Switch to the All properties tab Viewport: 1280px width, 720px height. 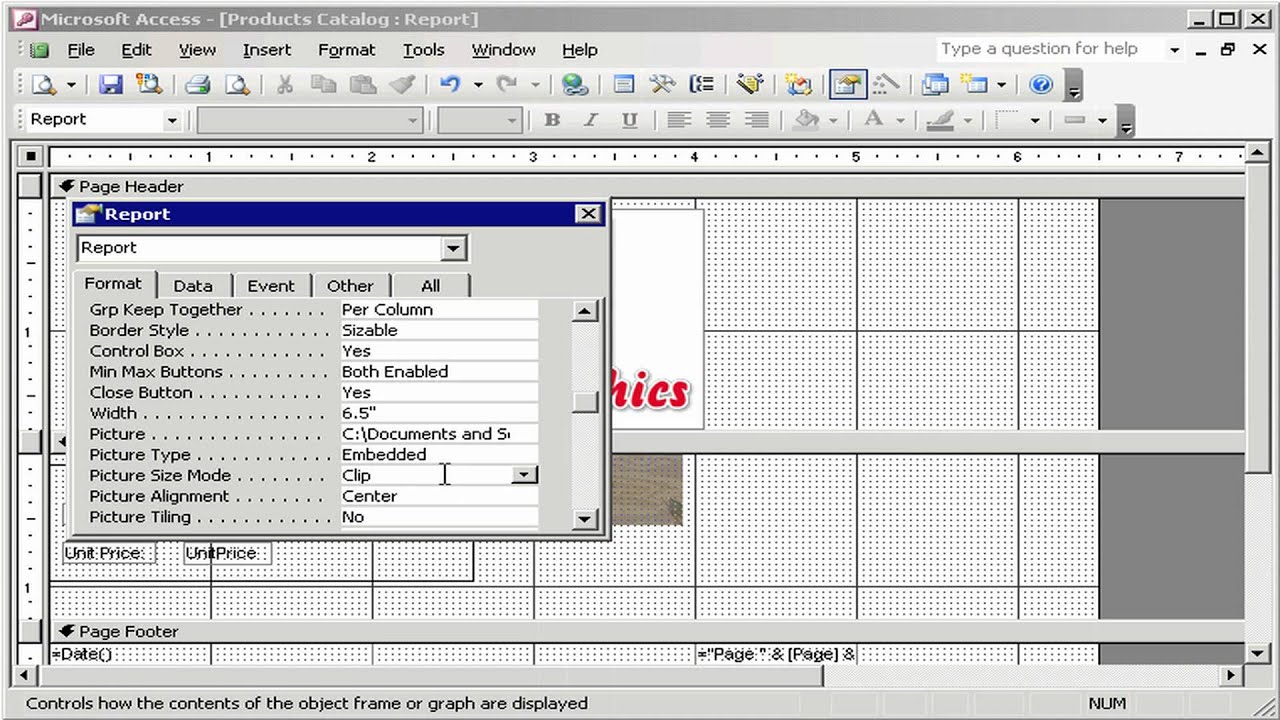[x=430, y=286]
